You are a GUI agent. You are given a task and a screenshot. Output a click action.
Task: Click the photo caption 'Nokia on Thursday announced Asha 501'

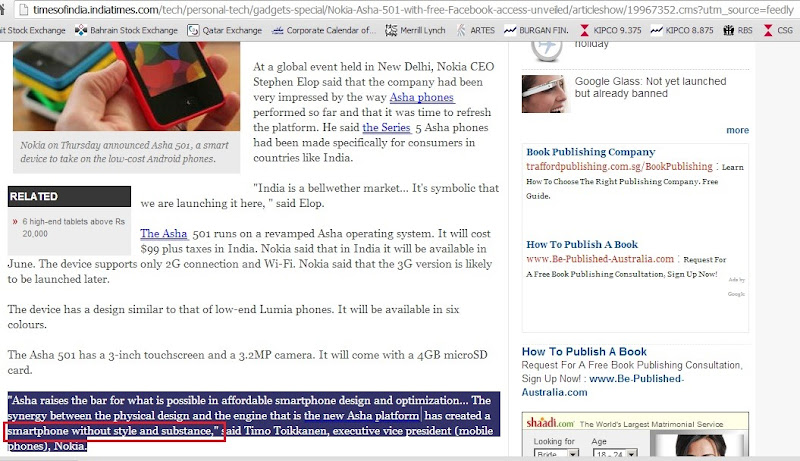click(124, 152)
